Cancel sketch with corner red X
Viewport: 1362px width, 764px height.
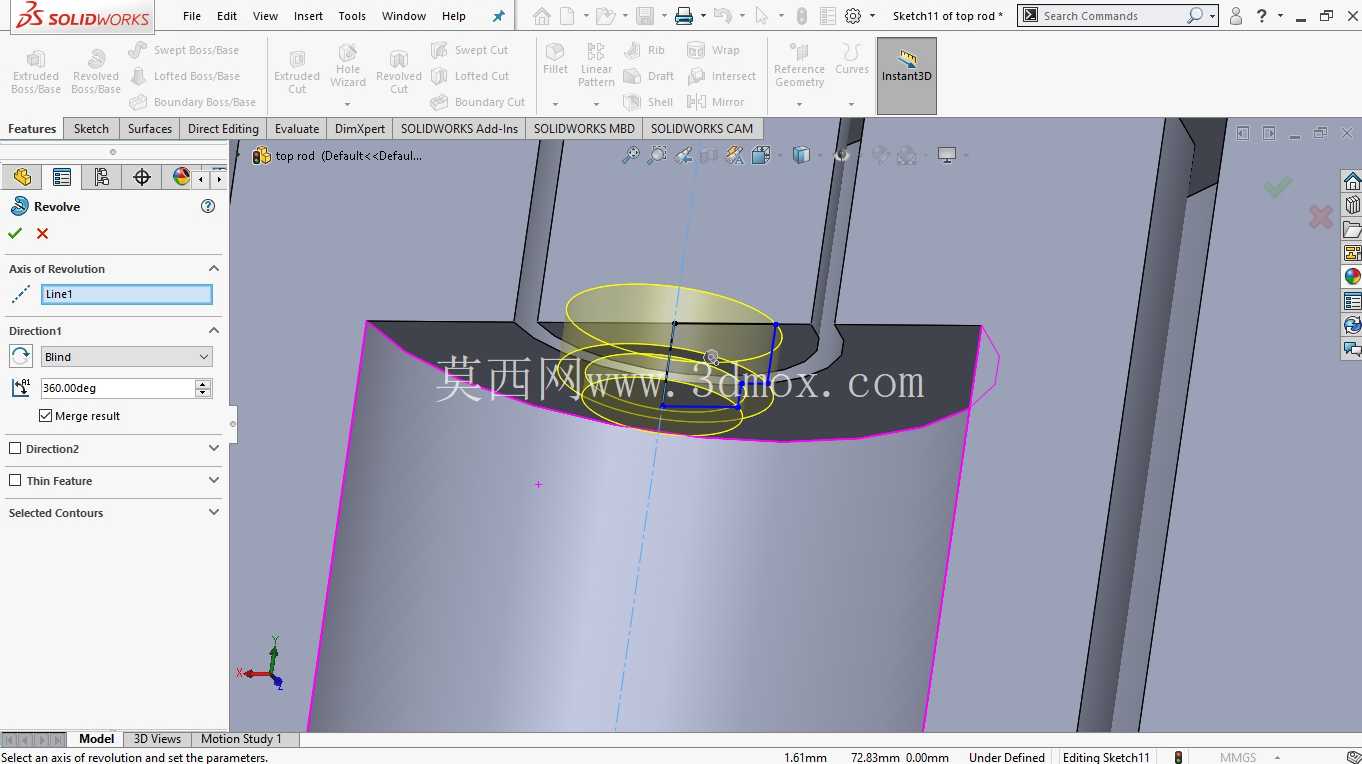(x=1321, y=216)
